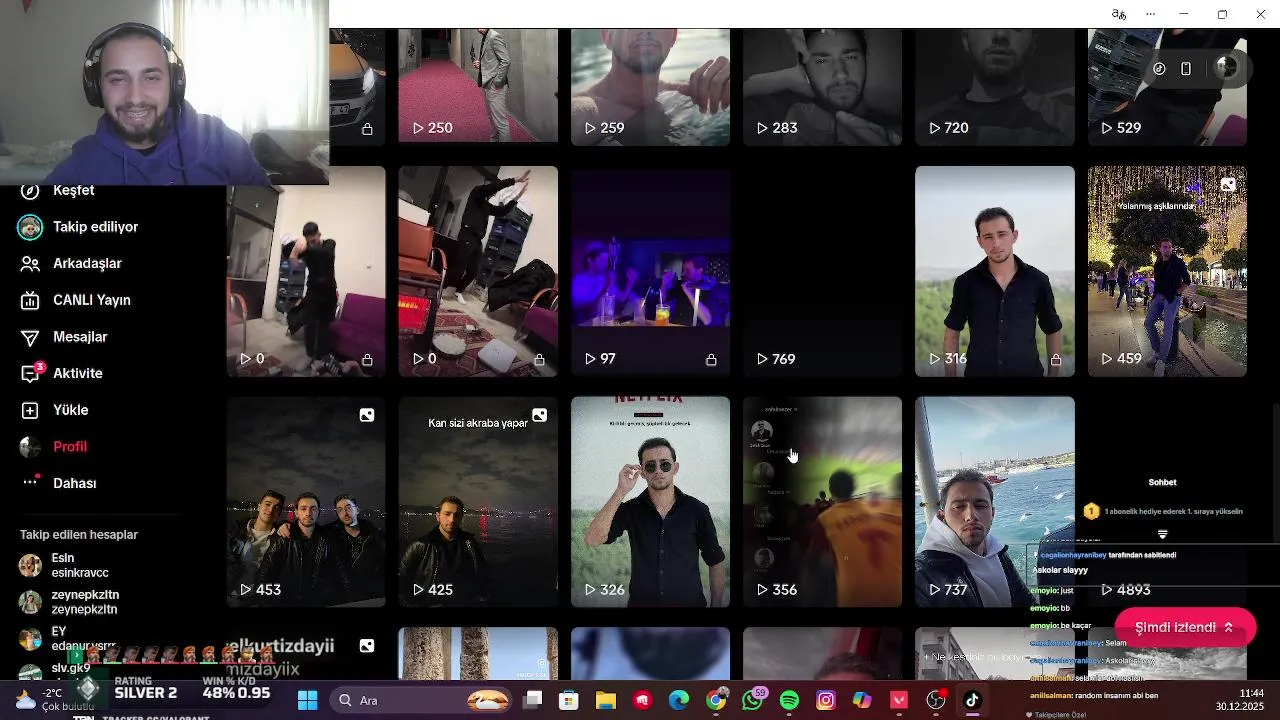The image size is (1280, 720).
Task: Open video with 259 views
Action: click(650, 86)
